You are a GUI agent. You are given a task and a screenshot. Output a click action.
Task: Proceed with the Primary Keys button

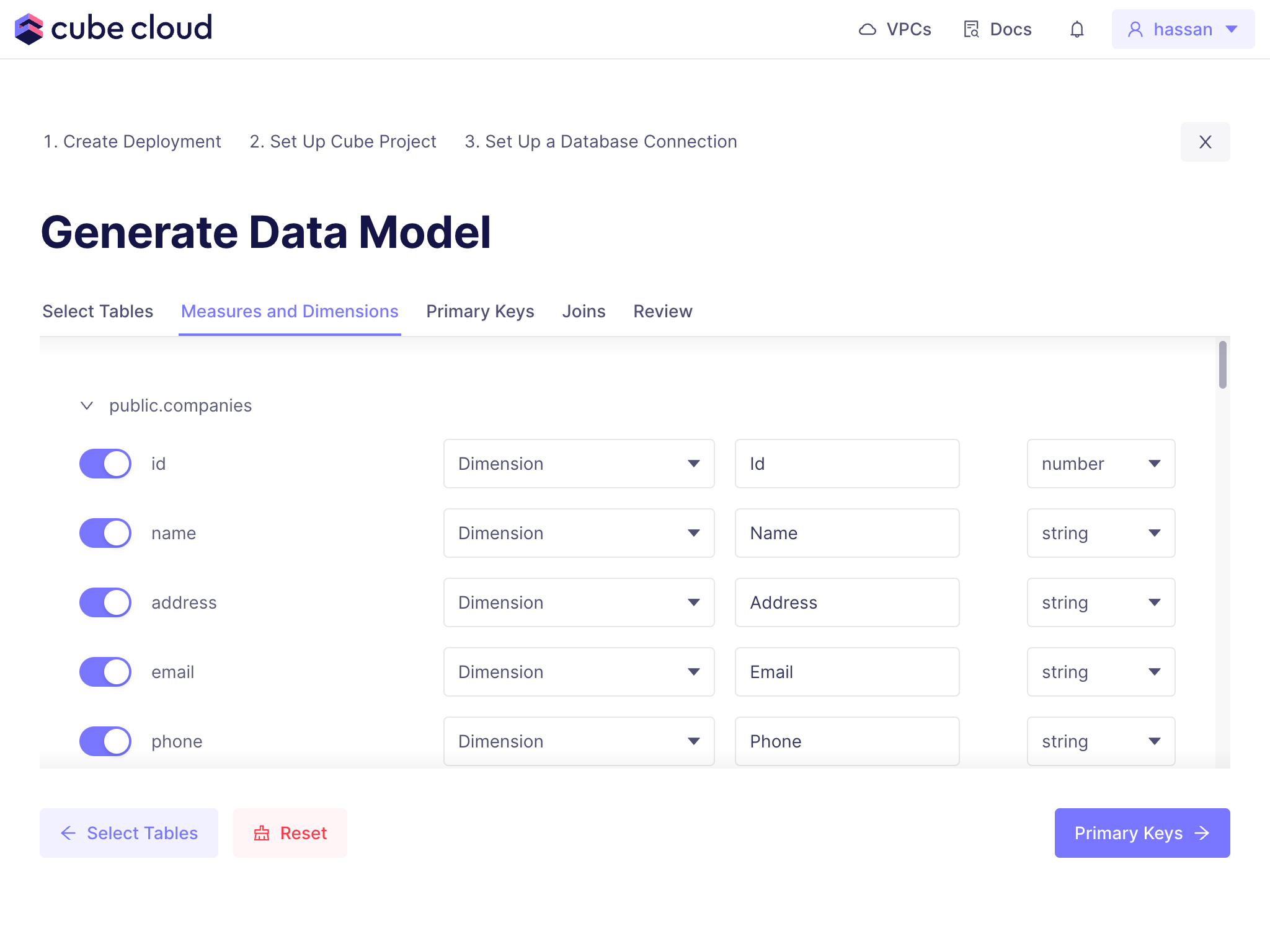pyautogui.click(x=1142, y=833)
